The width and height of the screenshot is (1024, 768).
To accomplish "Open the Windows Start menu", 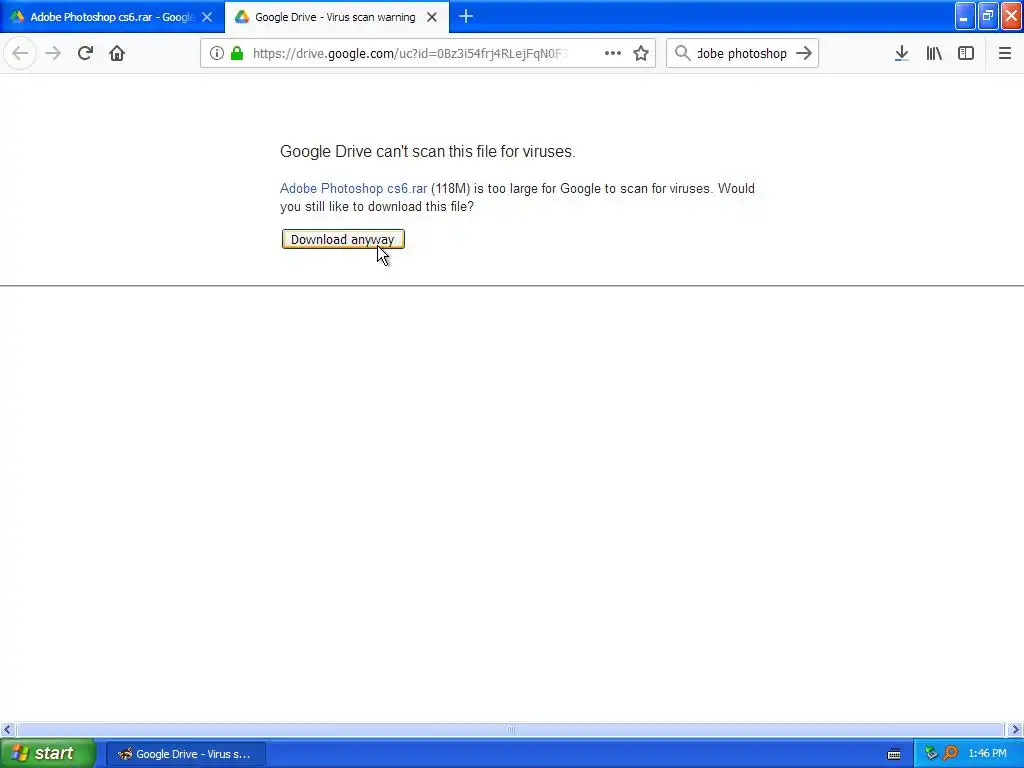I will [47, 754].
